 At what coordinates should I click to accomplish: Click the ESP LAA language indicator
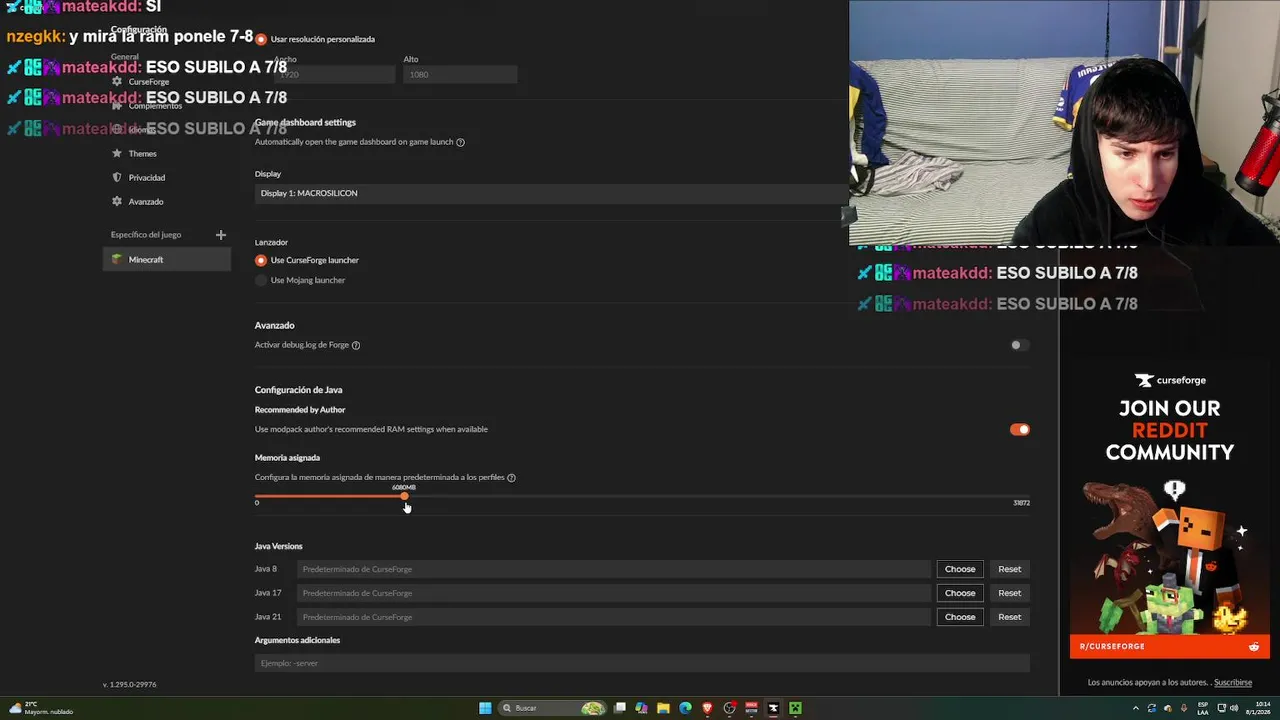[x=1202, y=708]
